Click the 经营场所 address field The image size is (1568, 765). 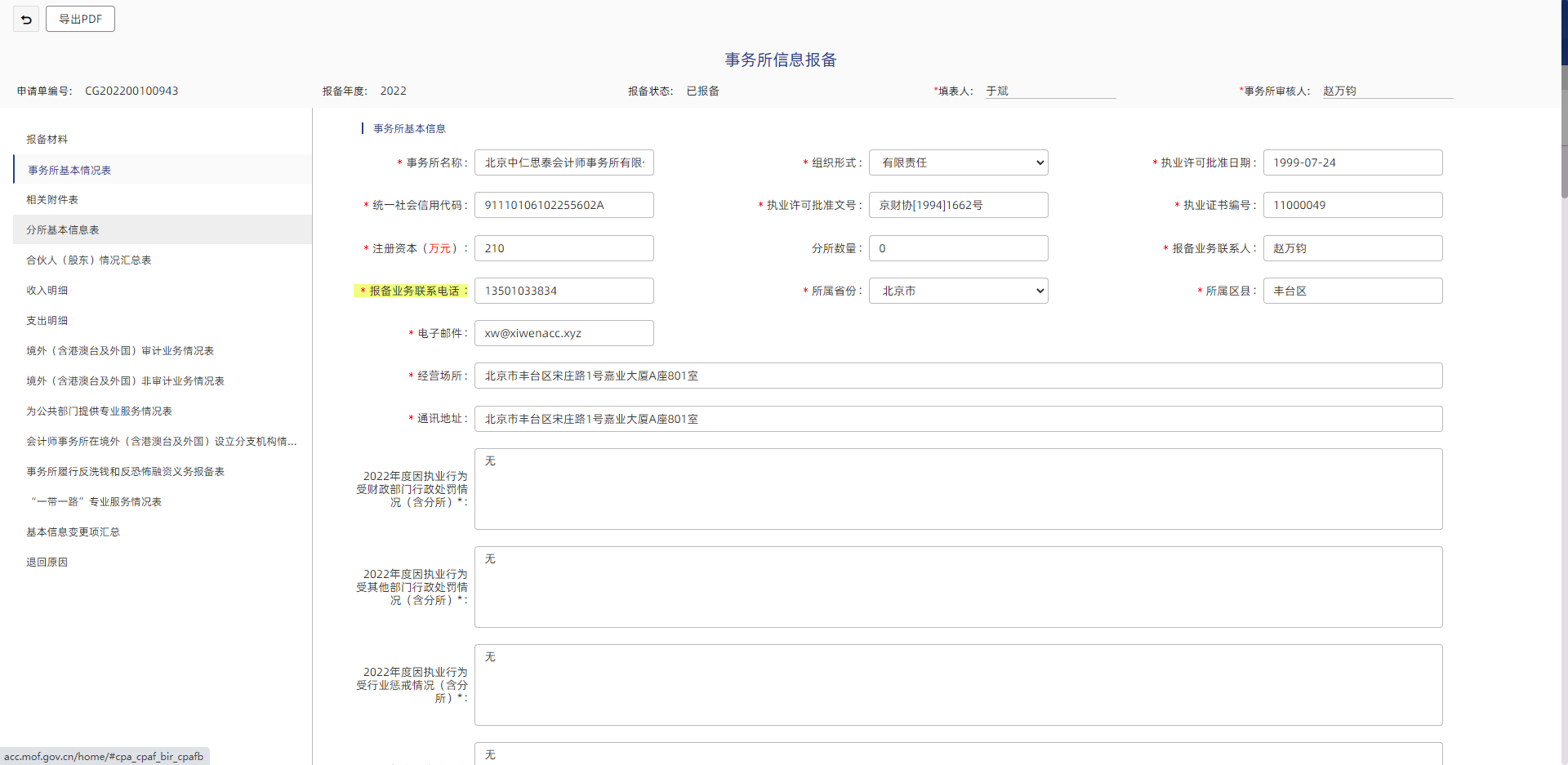(957, 376)
